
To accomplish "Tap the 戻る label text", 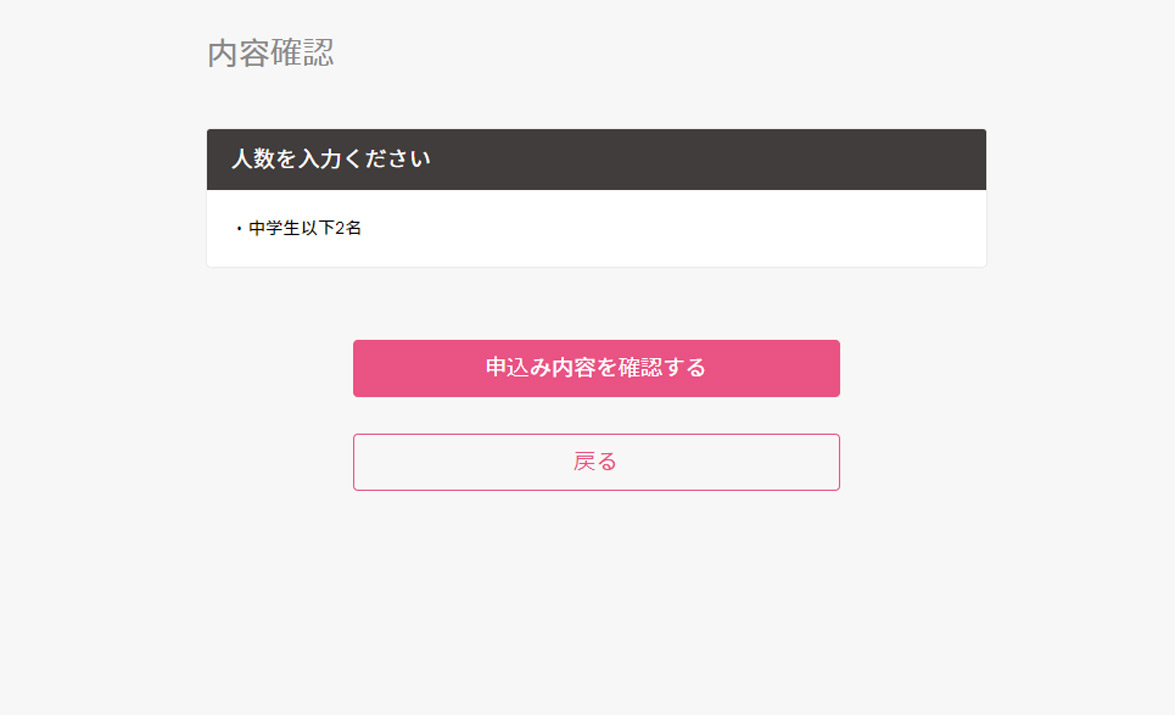I will point(596,462).
